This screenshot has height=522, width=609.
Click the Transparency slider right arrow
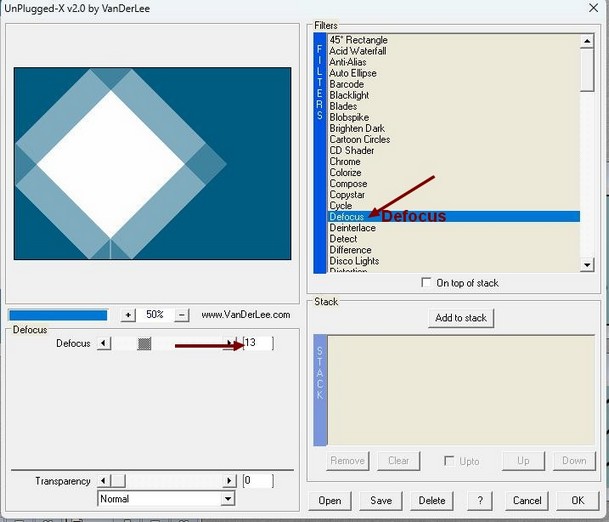point(230,481)
